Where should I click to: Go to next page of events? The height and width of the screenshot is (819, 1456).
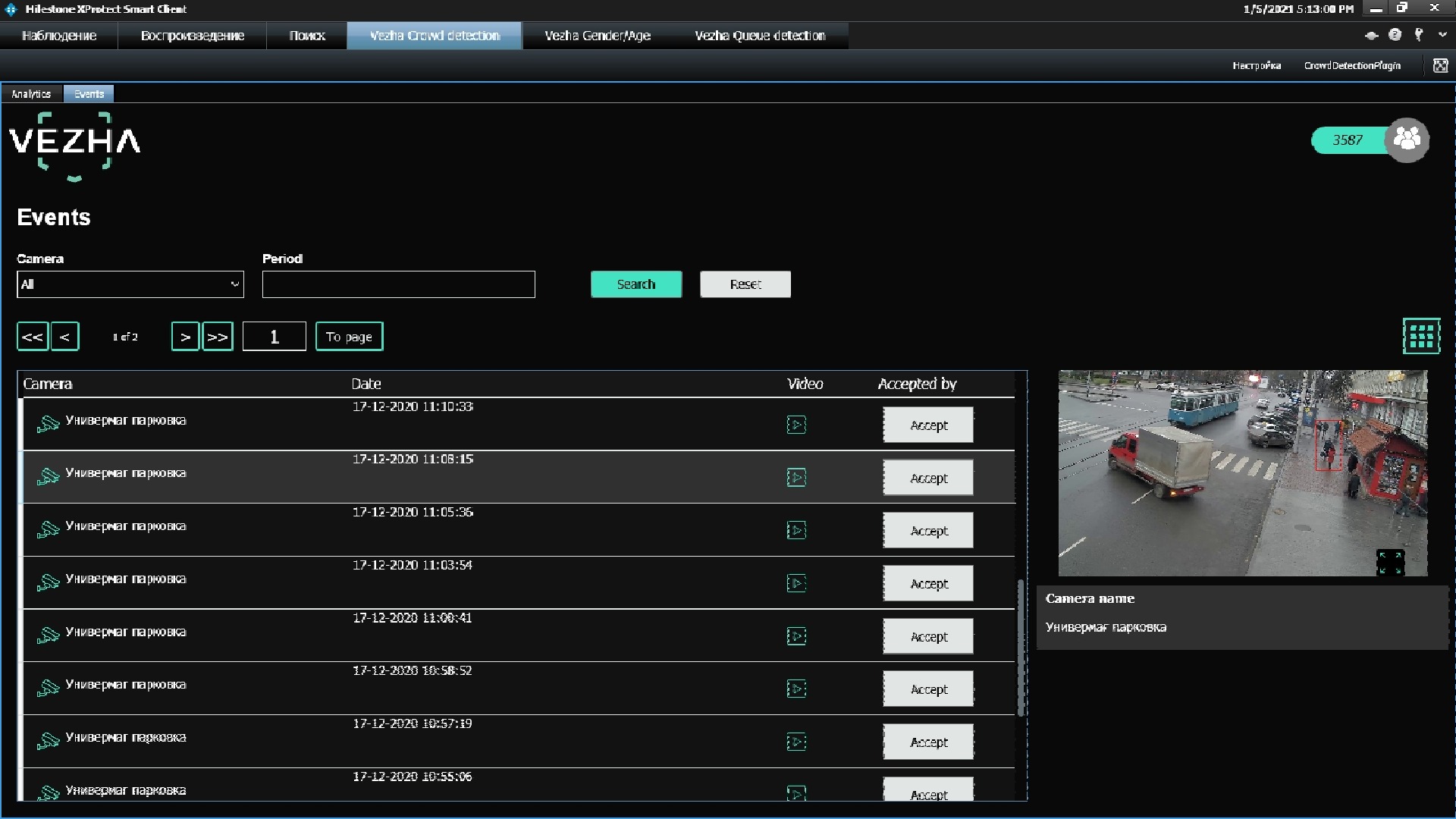point(186,337)
